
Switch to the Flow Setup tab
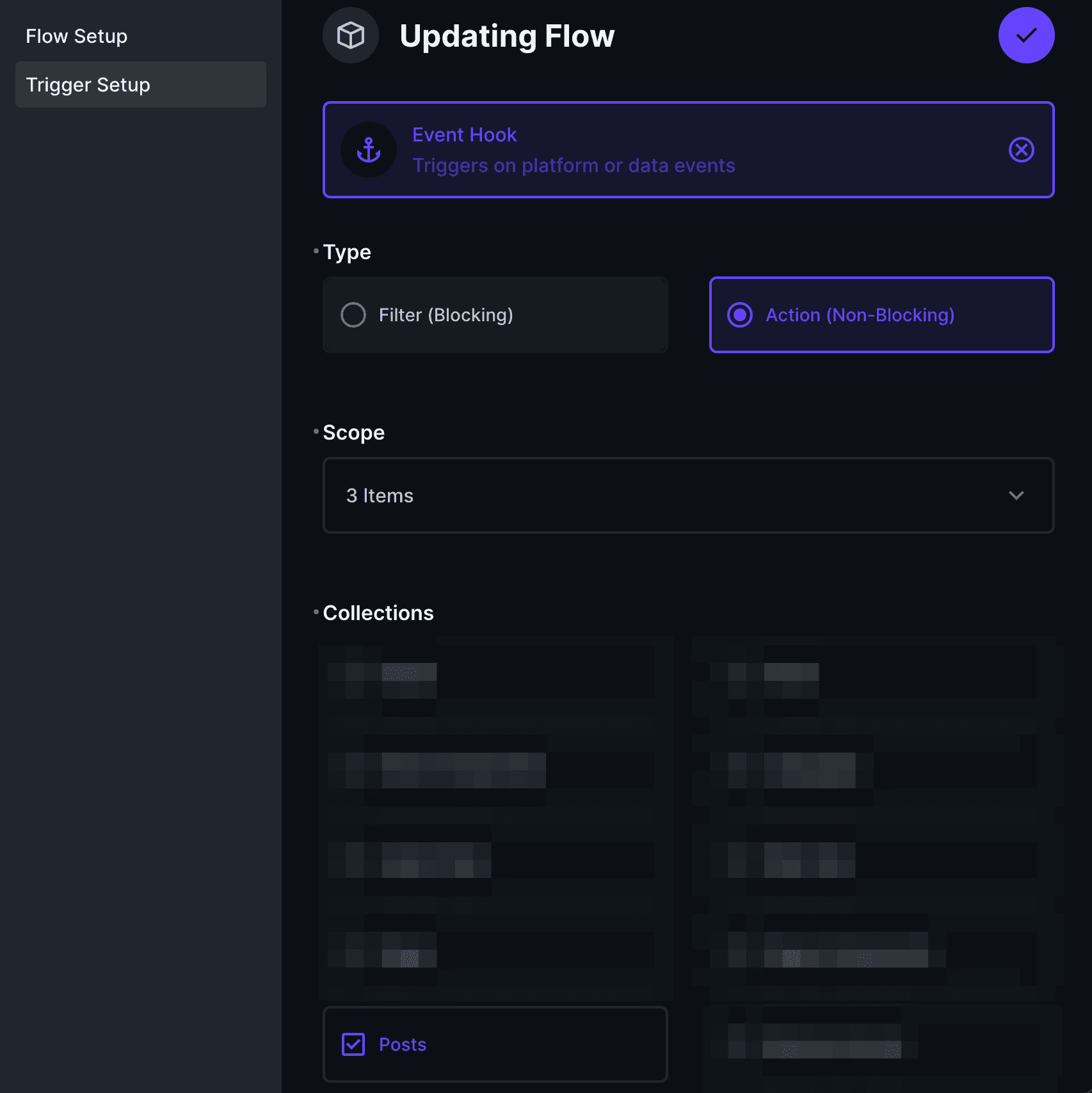76,36
